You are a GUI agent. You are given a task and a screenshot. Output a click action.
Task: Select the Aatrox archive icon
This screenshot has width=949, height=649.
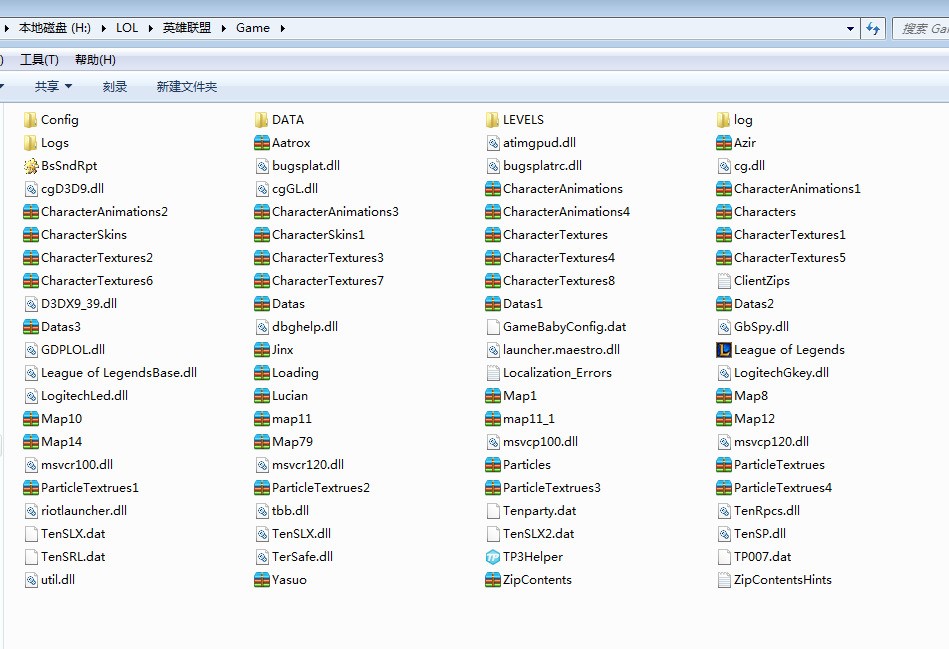[x=261, y=143]
